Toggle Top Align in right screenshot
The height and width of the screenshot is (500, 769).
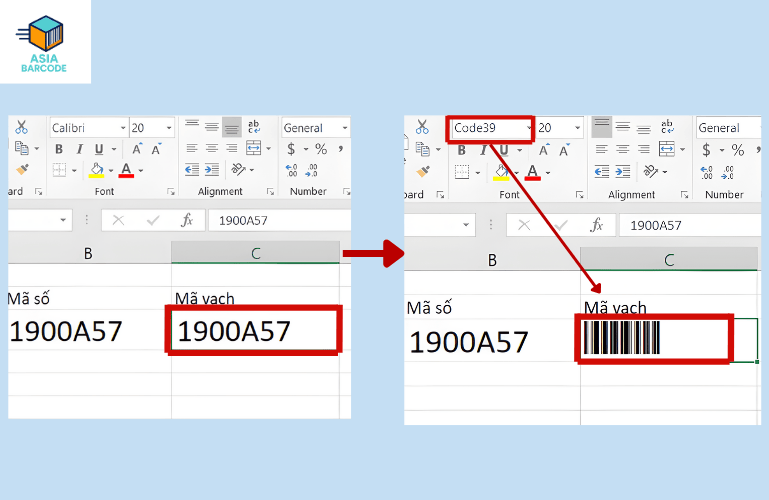tap(602, 126)
